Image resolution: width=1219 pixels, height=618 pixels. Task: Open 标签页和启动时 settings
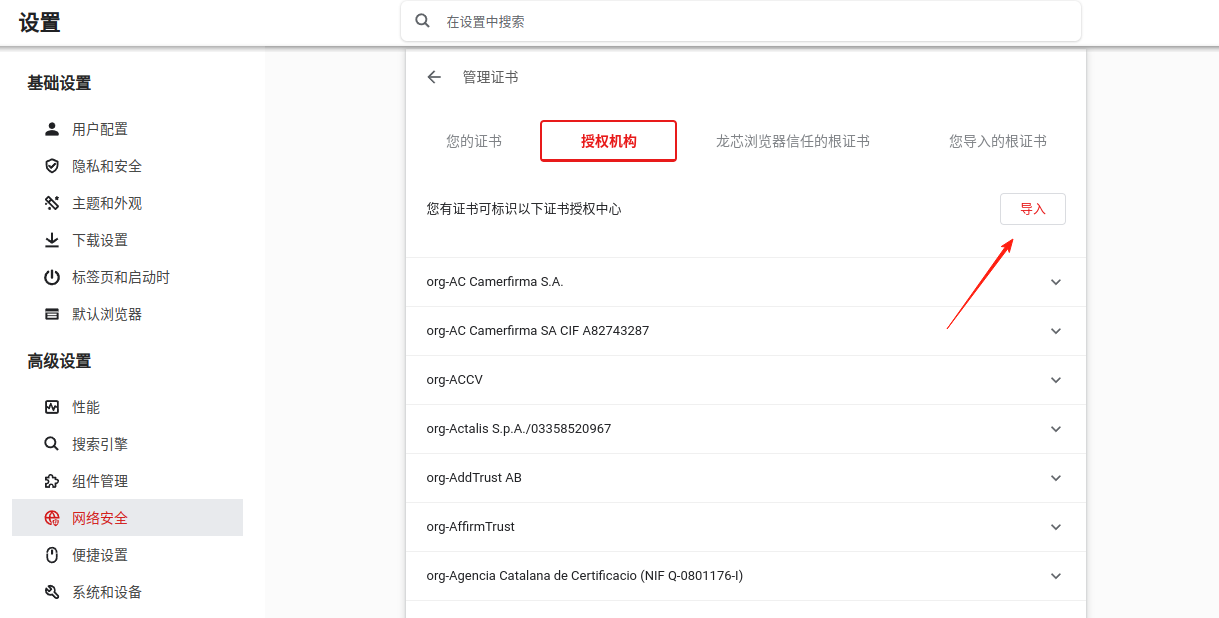(x=127, y=277)
